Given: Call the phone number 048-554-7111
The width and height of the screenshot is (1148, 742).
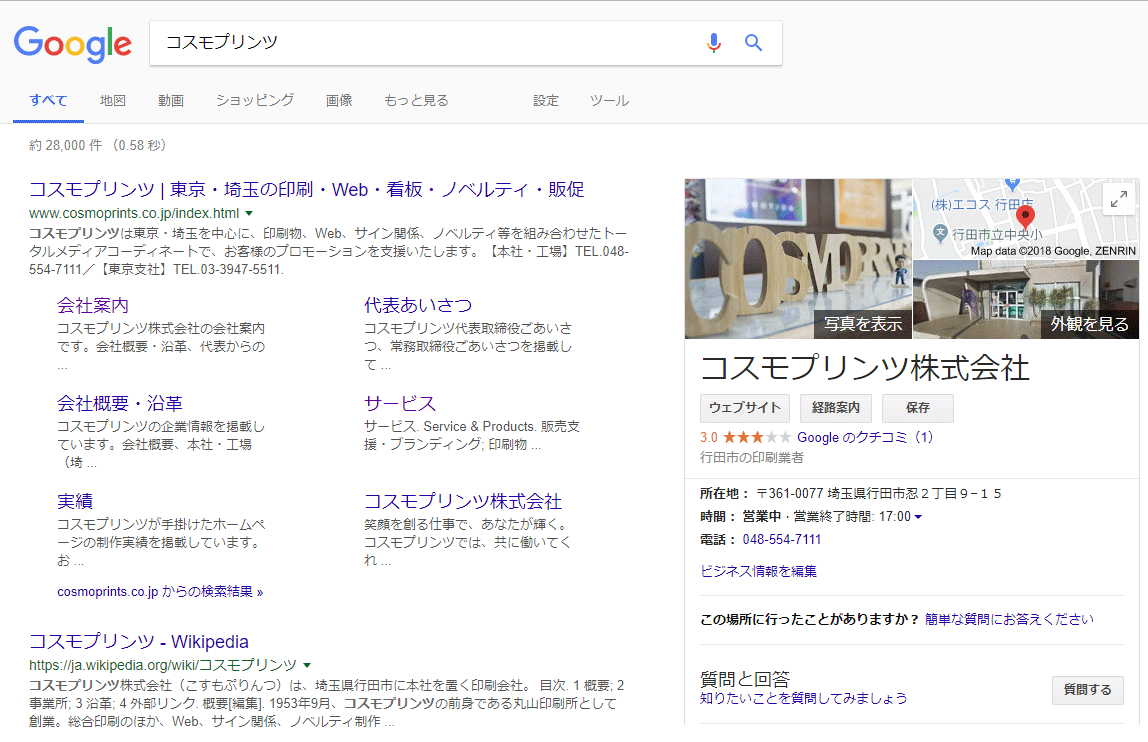Looking at the screenshot, I should click(782, 540).
